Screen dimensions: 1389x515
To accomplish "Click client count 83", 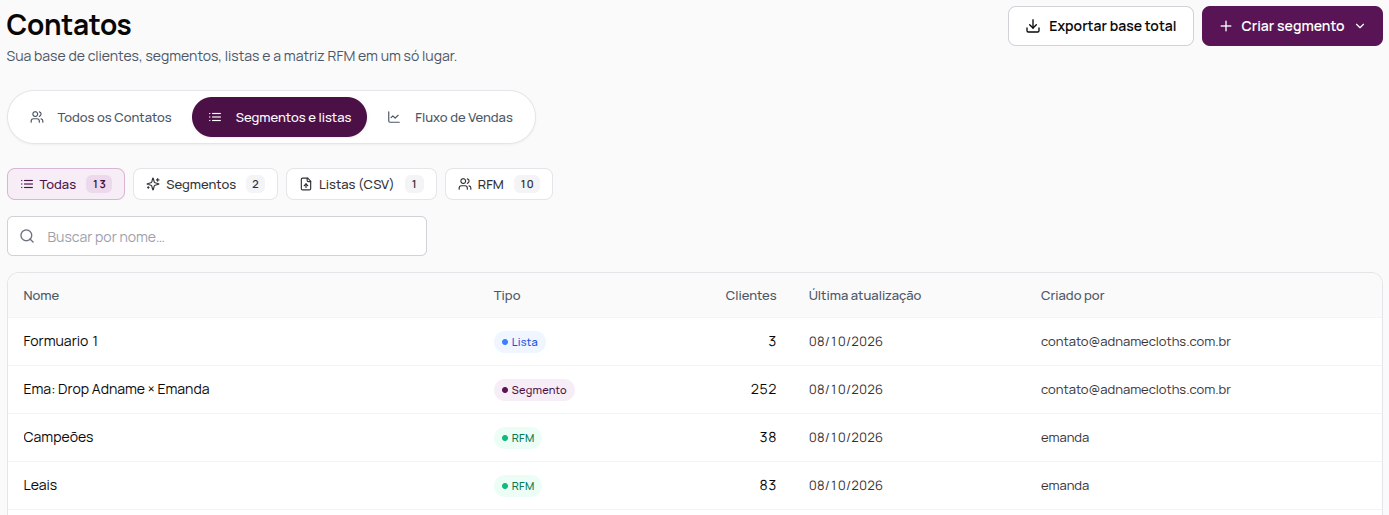I will click(x=768, y=486).
